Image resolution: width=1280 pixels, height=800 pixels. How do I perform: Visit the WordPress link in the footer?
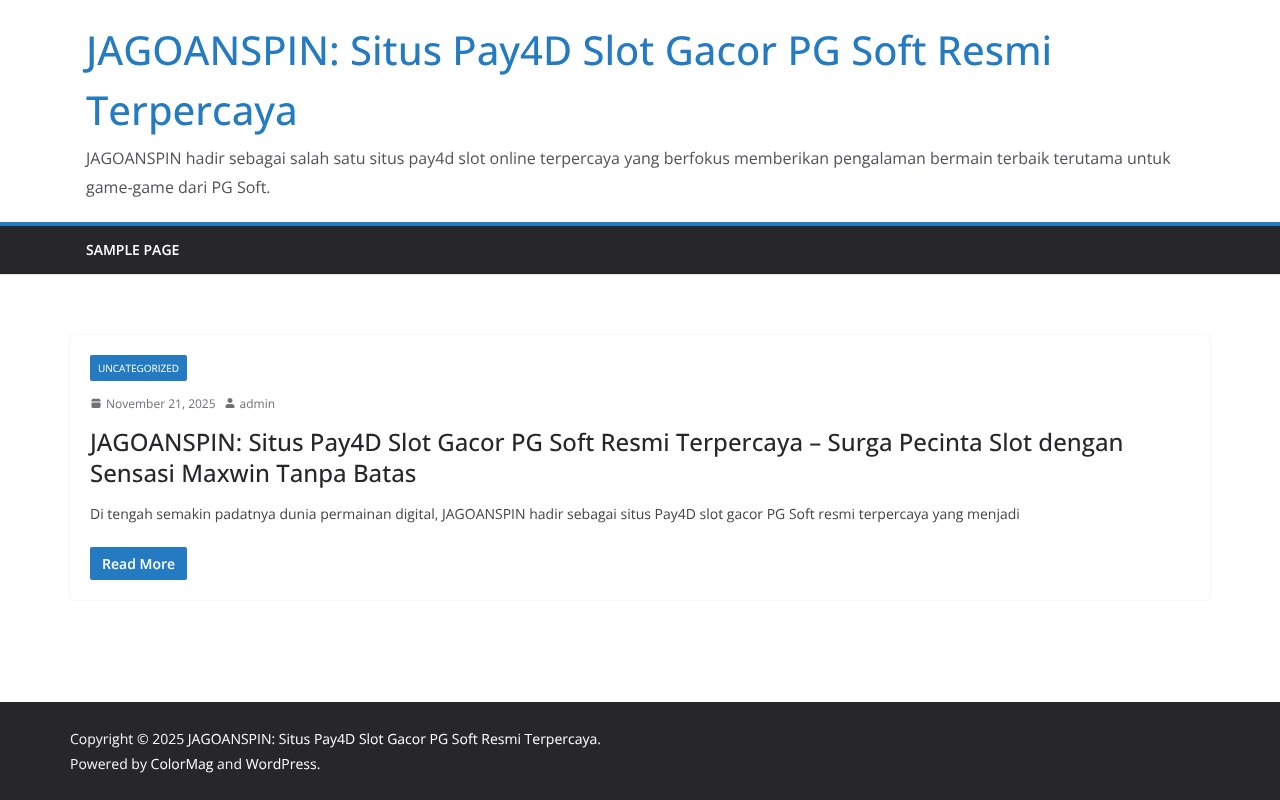[x=281, y=764]
